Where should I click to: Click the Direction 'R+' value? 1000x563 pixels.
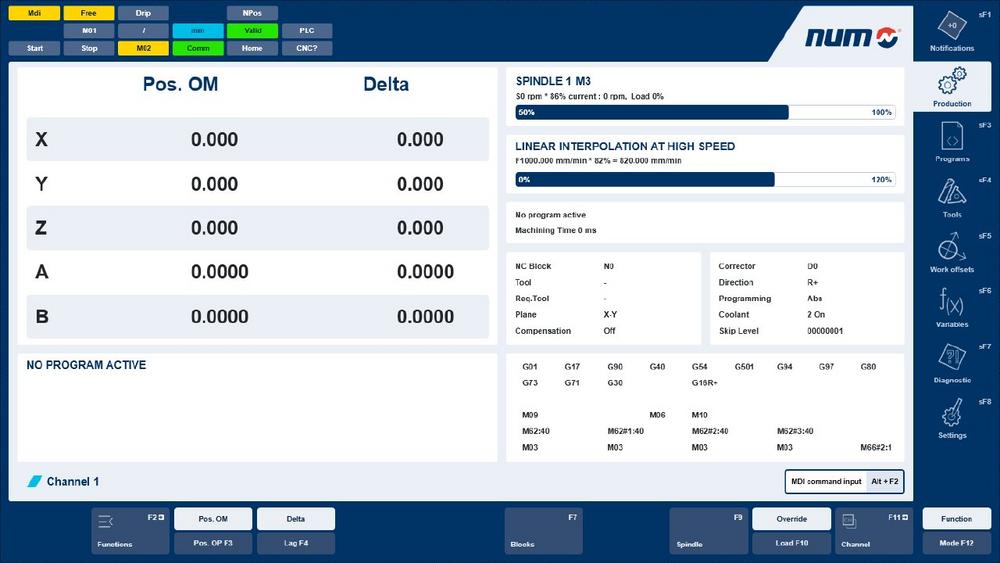pyautogui.click(x=812, y=282)
